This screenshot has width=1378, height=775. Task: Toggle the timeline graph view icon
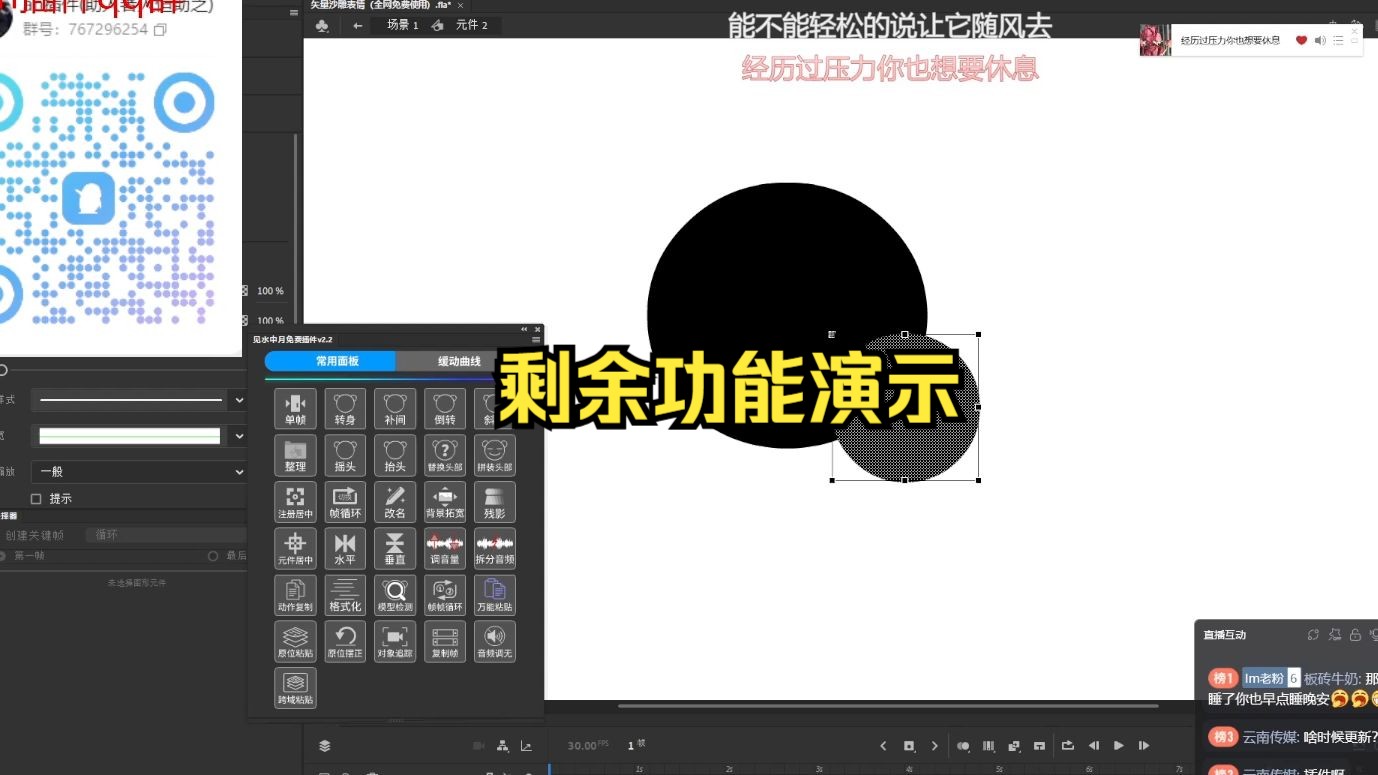click(x=526, y=746)
